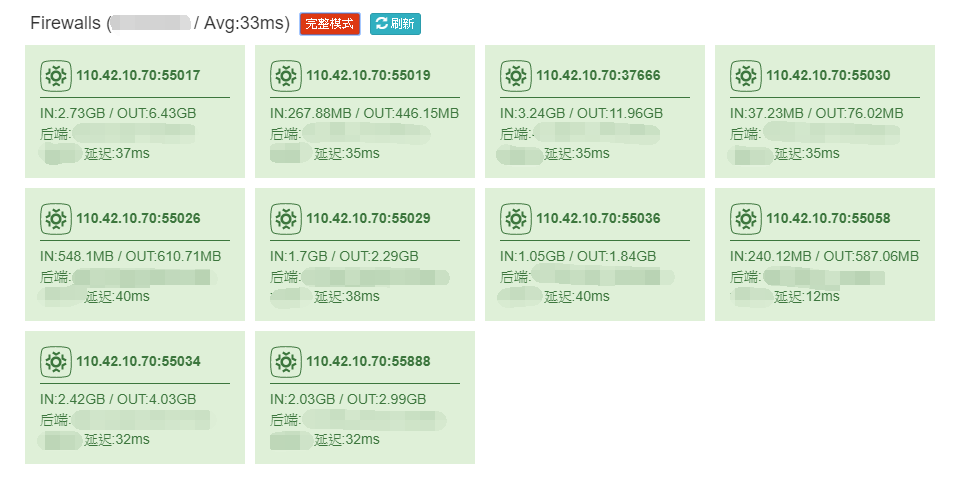Viewport: 965px width, 485px height.
Task: Open settings gear of 110.42.10.70:55029
Action: click(x=286, y=218)
